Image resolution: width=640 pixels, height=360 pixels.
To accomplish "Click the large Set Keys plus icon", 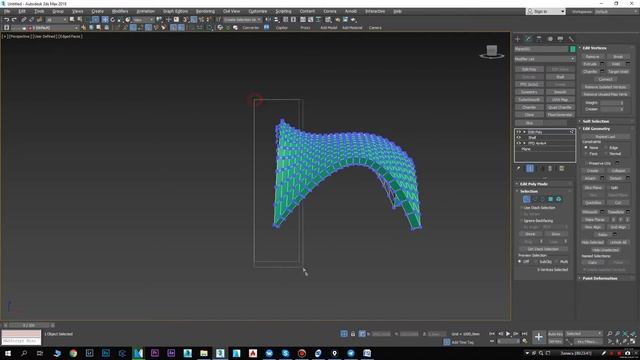I will [x=539, y=337].
